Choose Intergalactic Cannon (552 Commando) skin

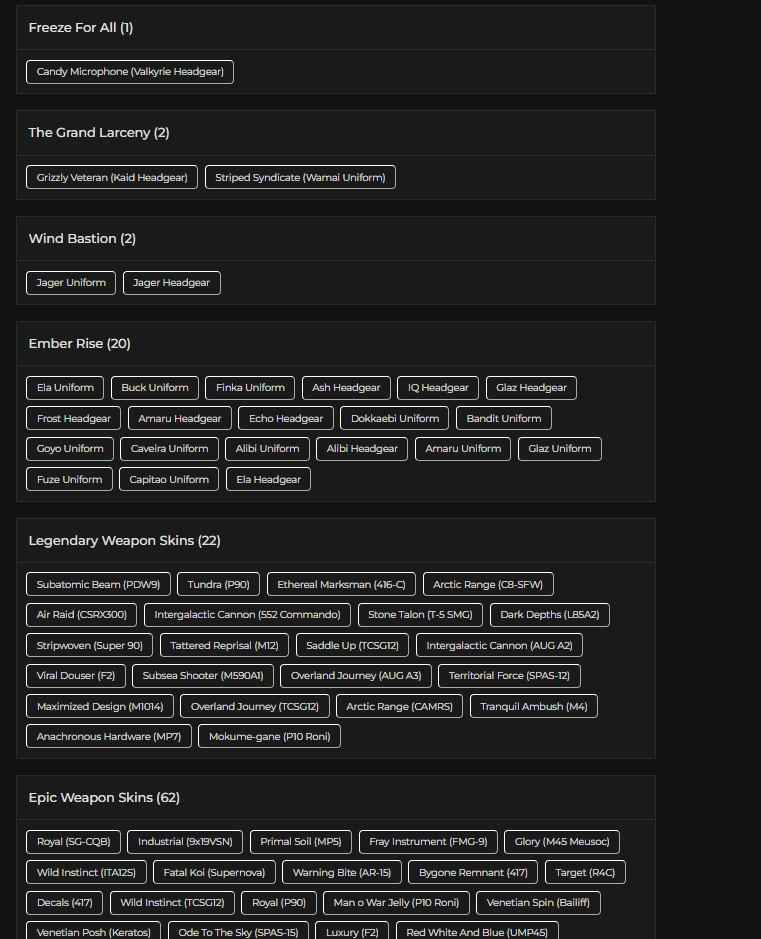pos(247,615)
